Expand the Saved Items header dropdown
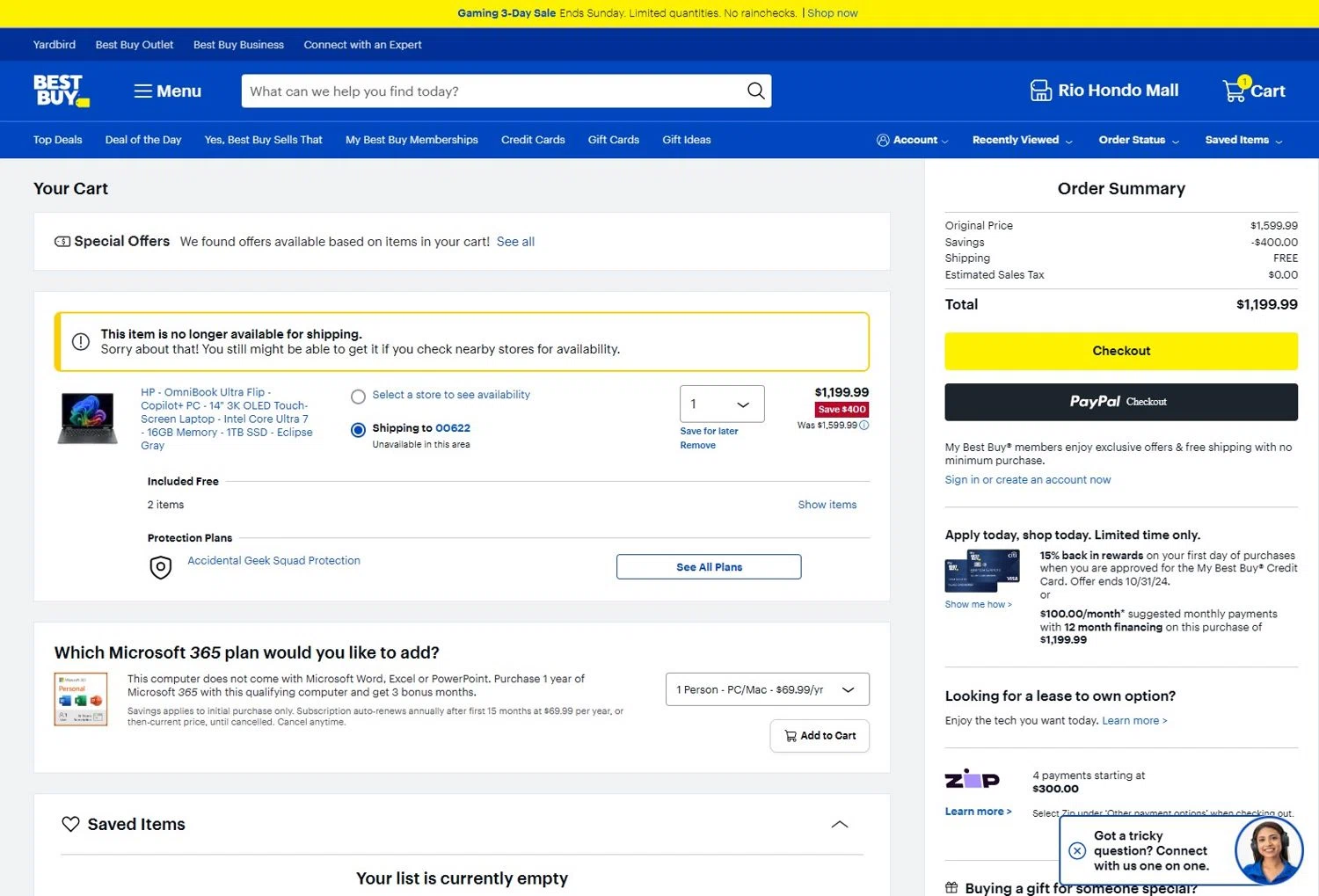Viewport: 1319px width, 896px height. click(1243, 140)
